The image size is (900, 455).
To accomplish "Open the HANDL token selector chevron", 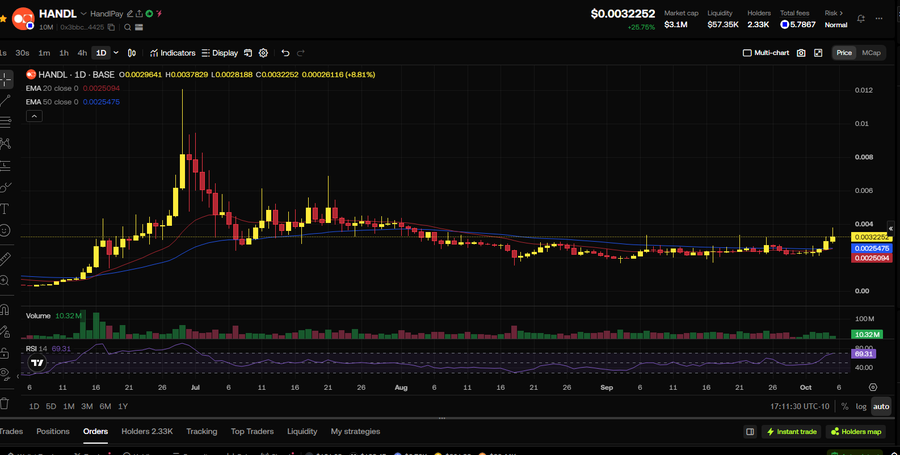I will (84, 14).
